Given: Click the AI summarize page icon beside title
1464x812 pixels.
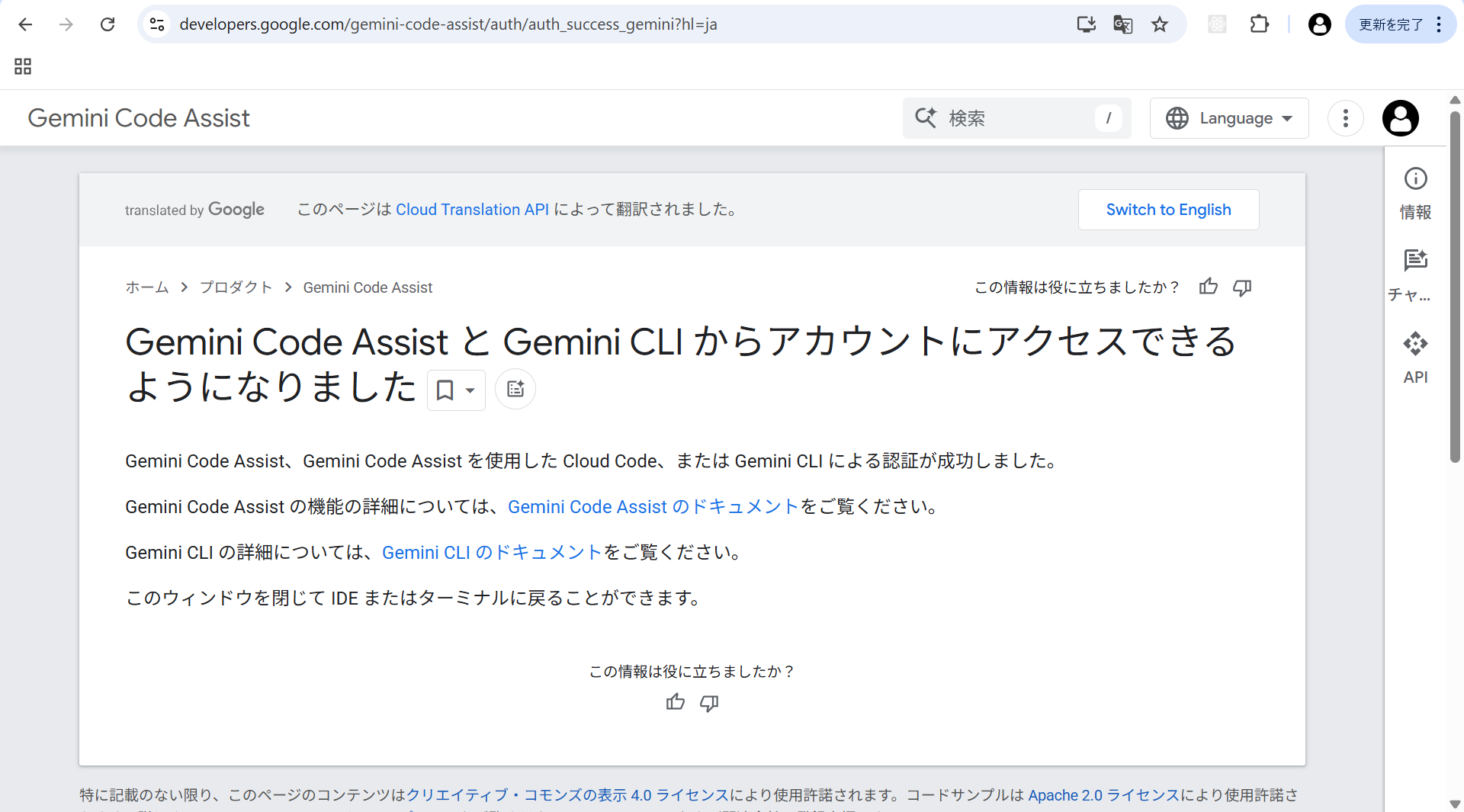Looking at the screenshot, I should (515, 389).
